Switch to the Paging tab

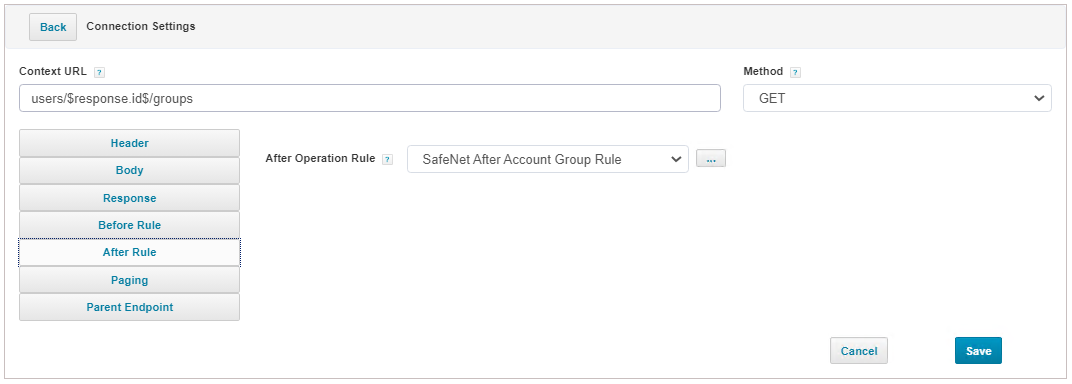[129, 280]
